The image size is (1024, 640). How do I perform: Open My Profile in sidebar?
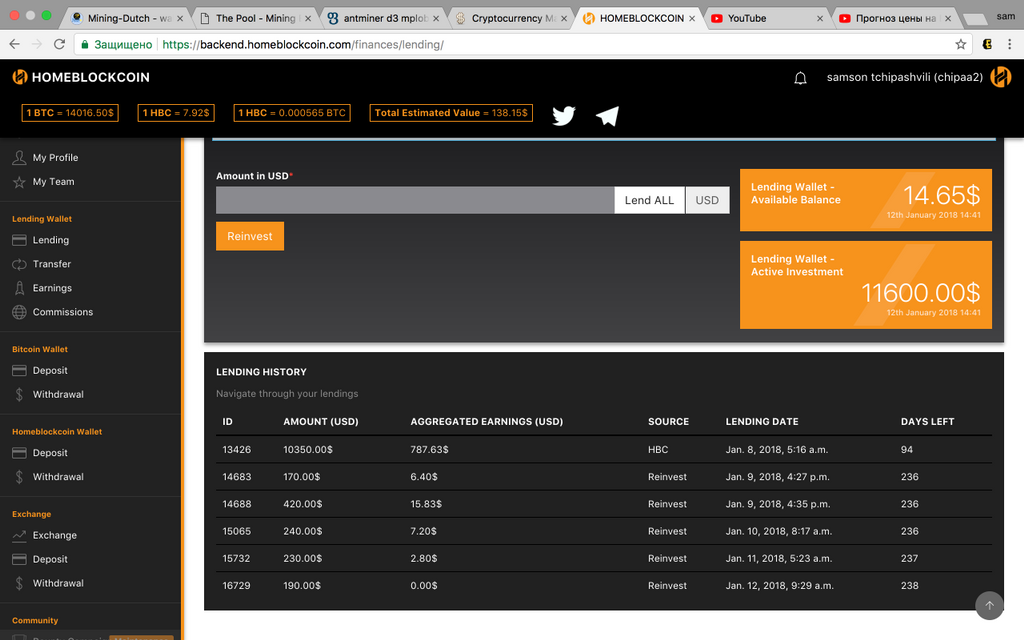coord(55,158)
